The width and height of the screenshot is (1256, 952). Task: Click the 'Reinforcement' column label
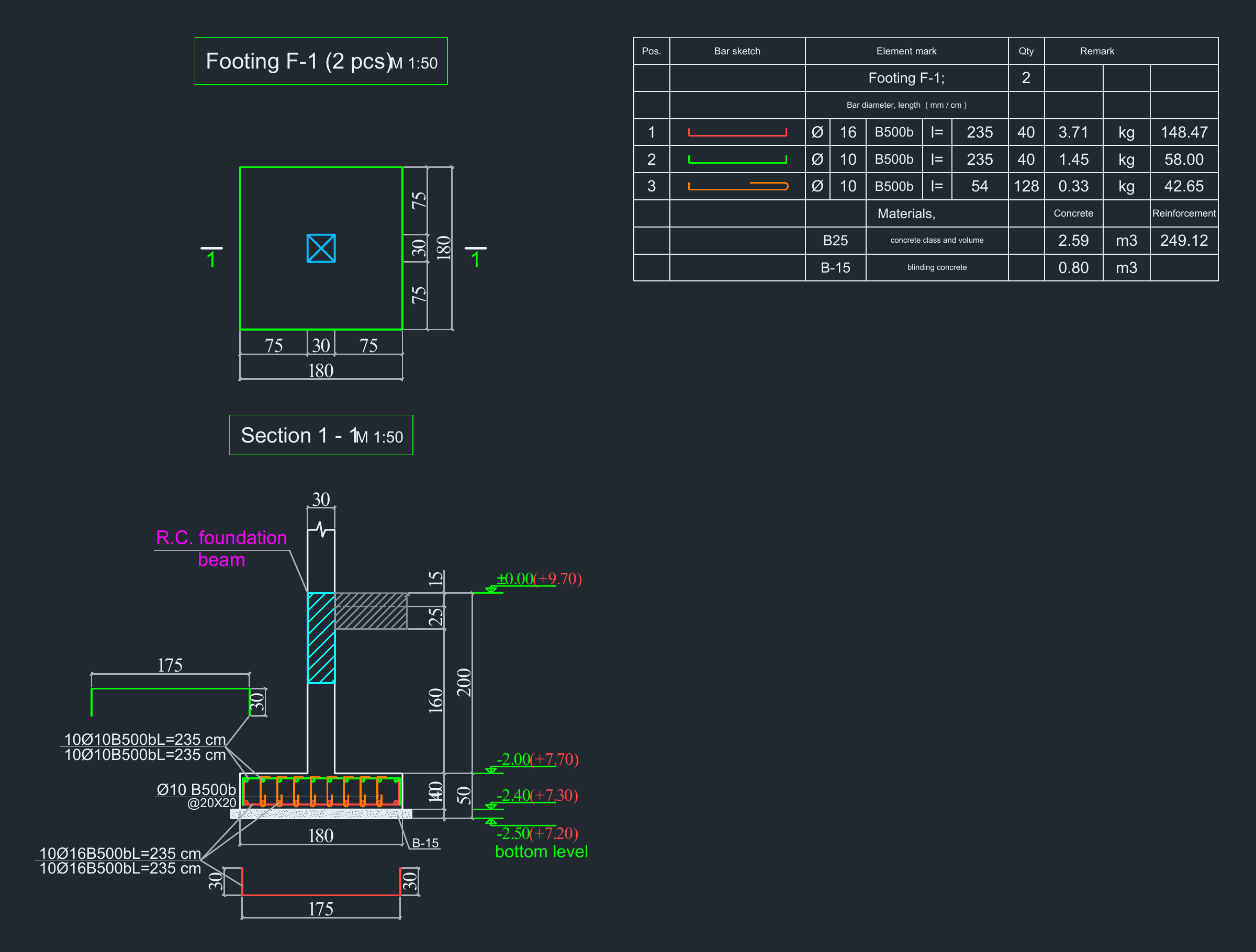(x=1184, y=213)
